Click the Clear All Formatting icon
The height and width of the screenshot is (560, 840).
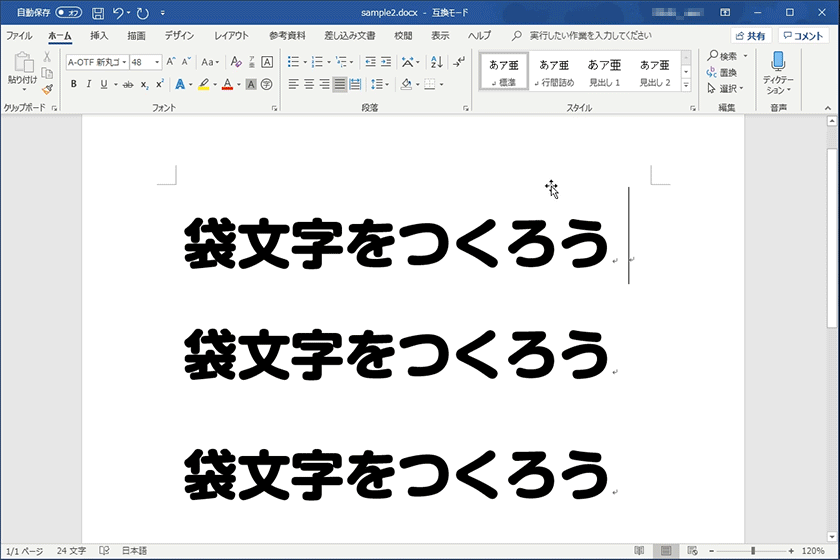(236, 62)
